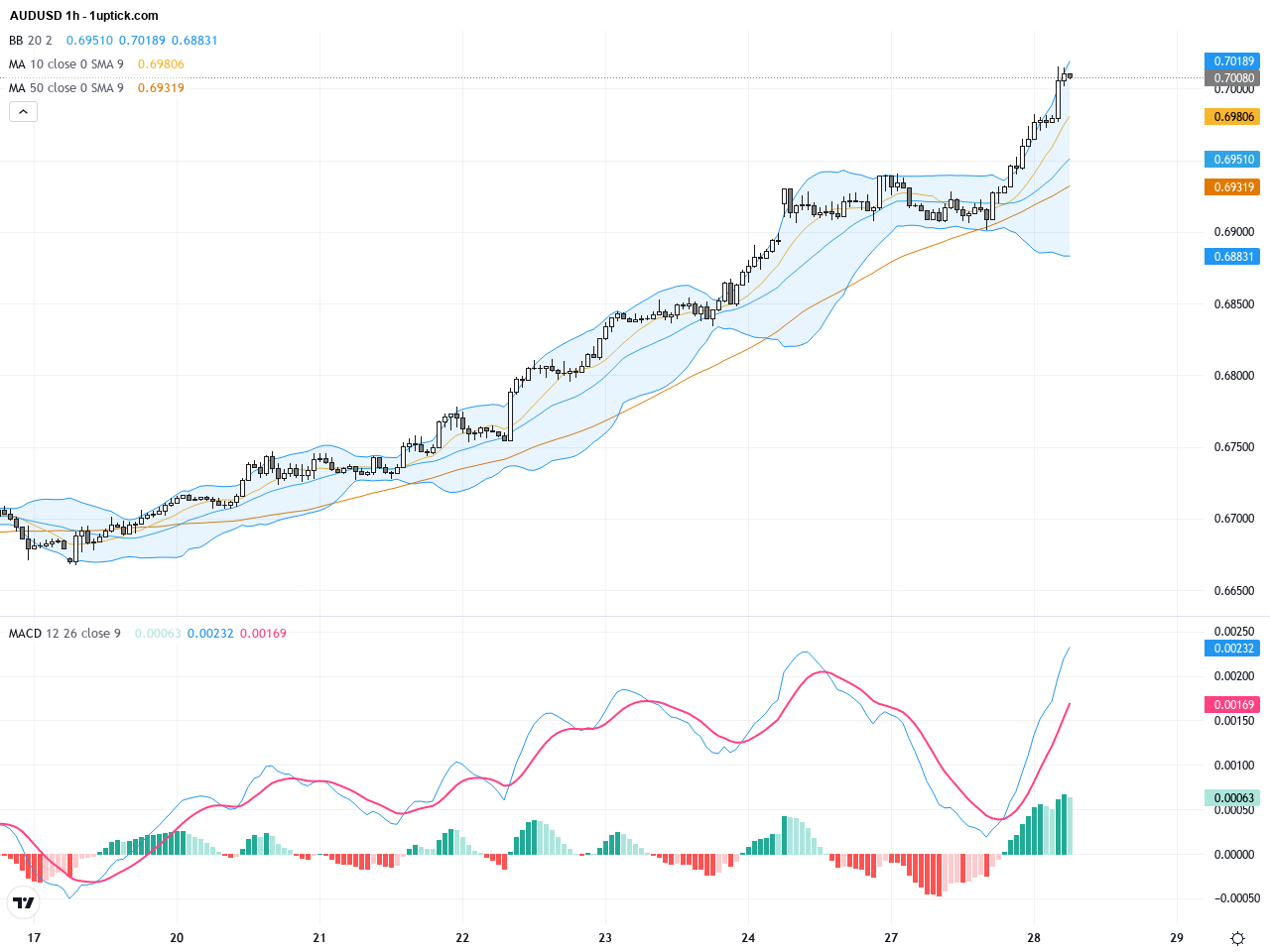This screenshot has width=1270, height=952.
Task: Click the orange 0.69319 MA 50 price label
Action: pos(1232,187)
